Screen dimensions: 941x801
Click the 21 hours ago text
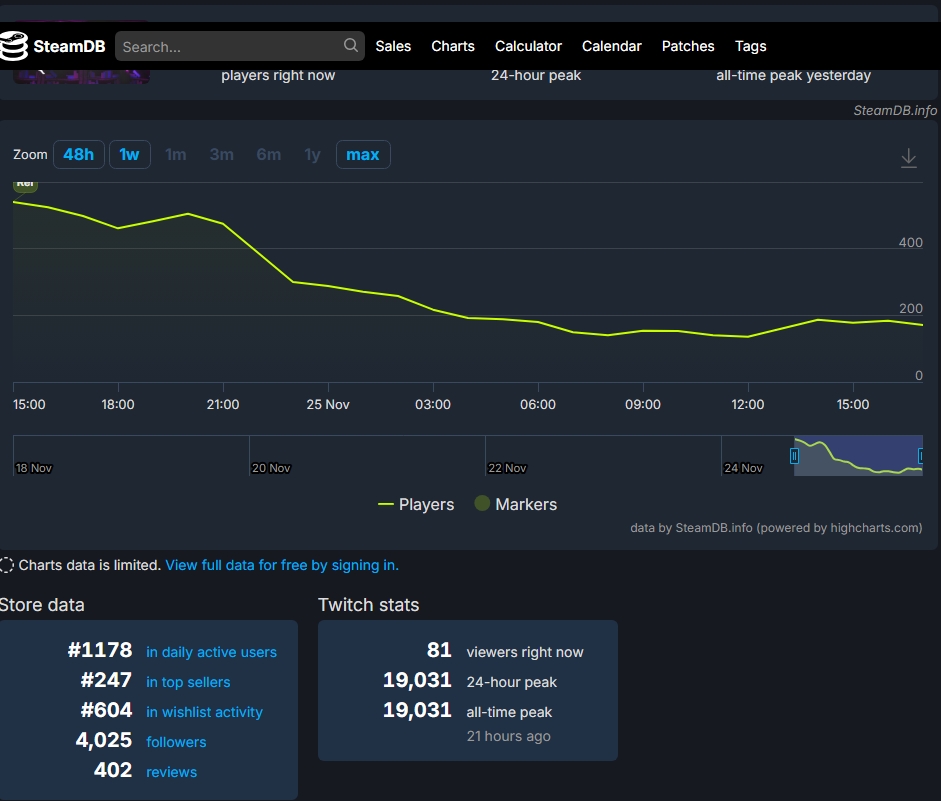[508, 736]
